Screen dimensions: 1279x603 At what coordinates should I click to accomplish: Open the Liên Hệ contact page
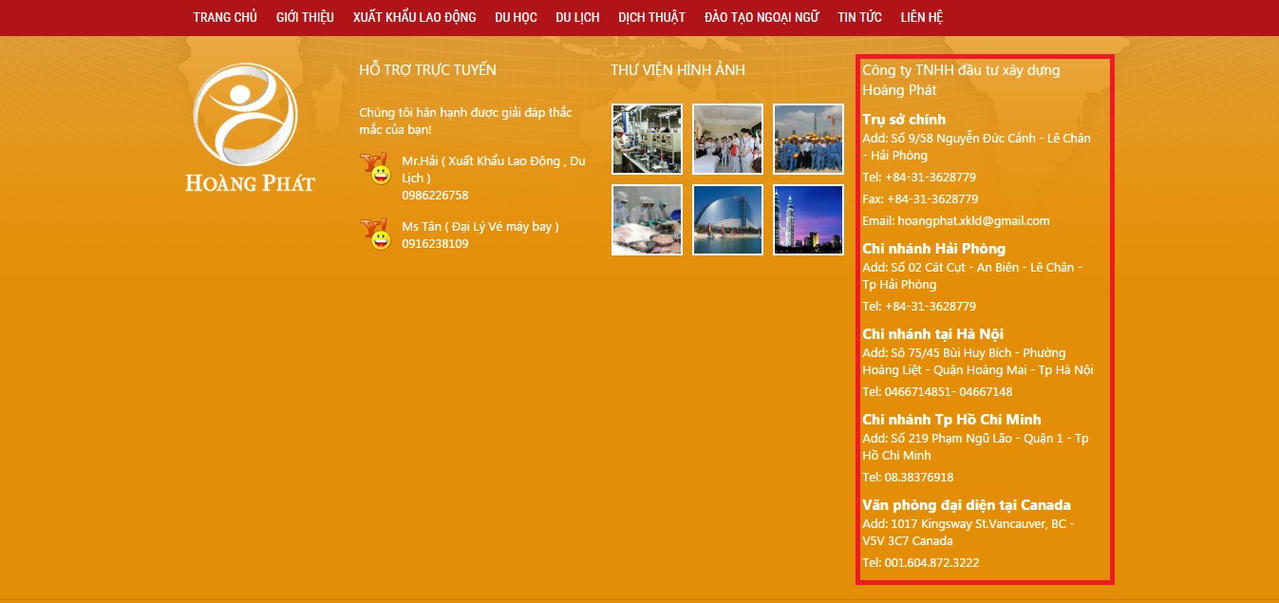pyautogui.click(x=921, y=17)
